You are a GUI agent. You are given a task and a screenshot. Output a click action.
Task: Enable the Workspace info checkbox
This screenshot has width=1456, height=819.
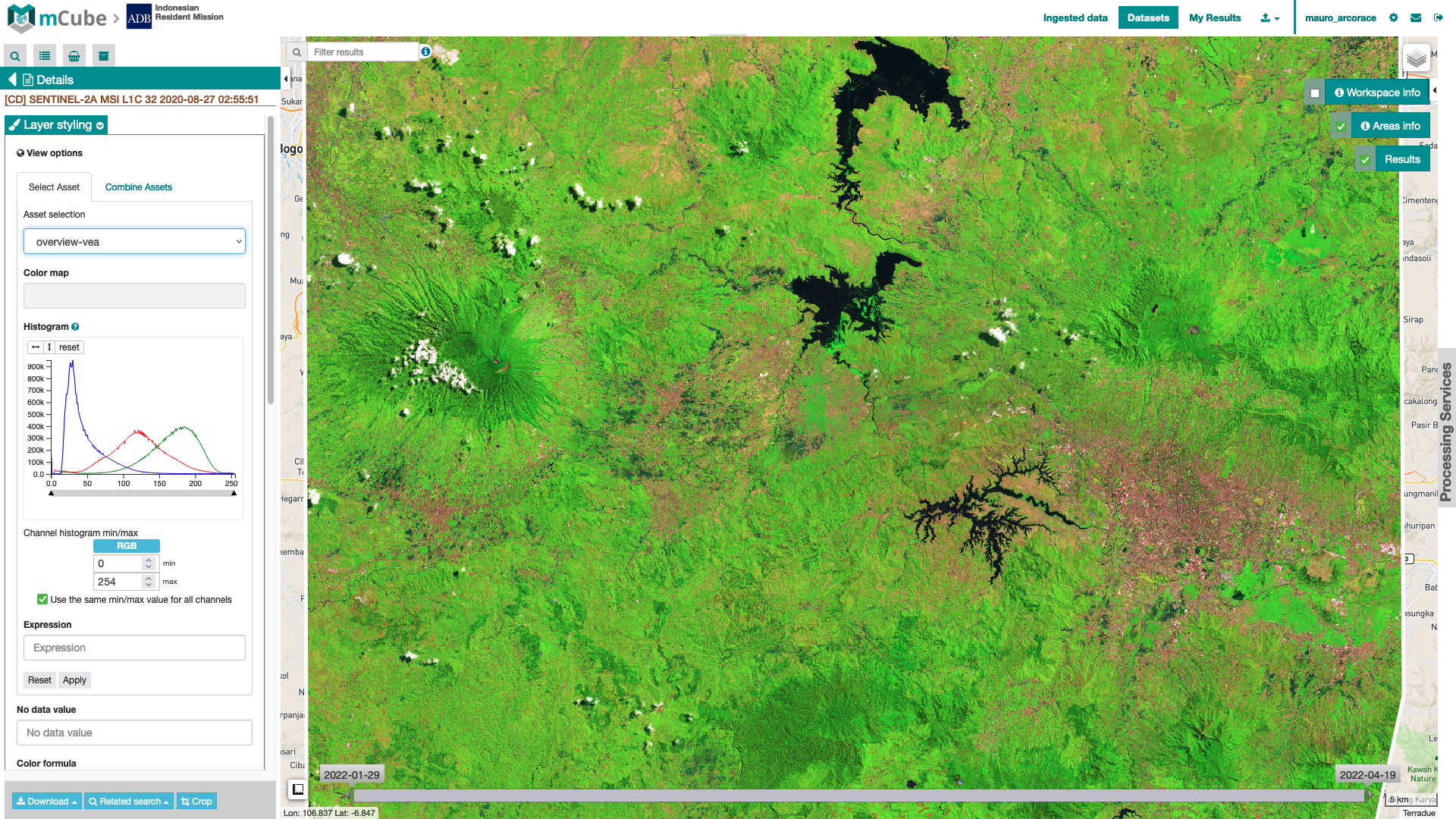[1315, 93]
